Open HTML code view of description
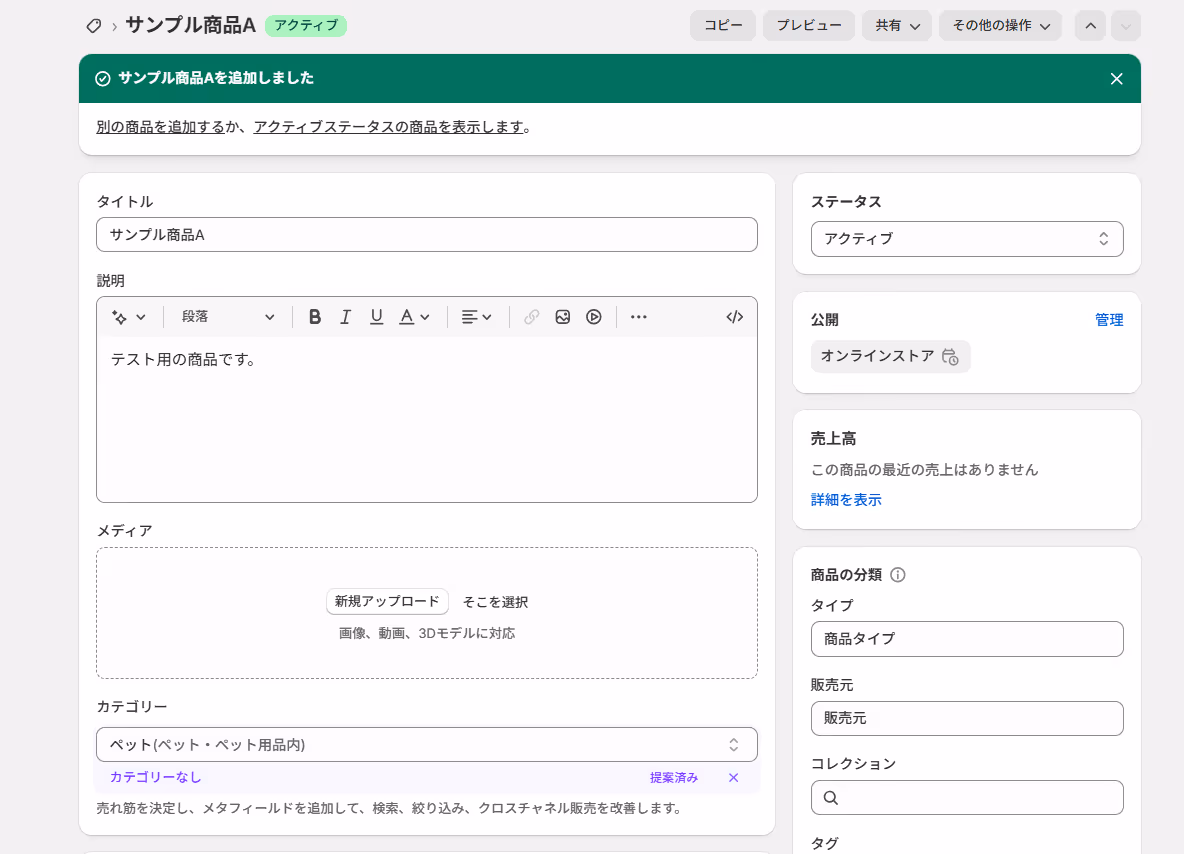This screenshot has width=1184, height=854. click(735, 317)
